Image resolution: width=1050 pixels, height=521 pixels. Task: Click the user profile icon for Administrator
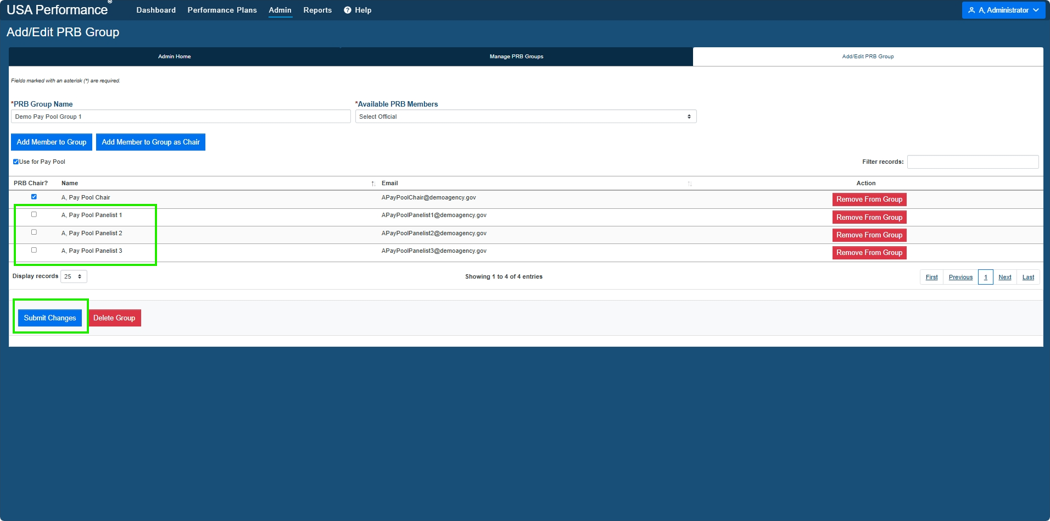click(972, 10)
